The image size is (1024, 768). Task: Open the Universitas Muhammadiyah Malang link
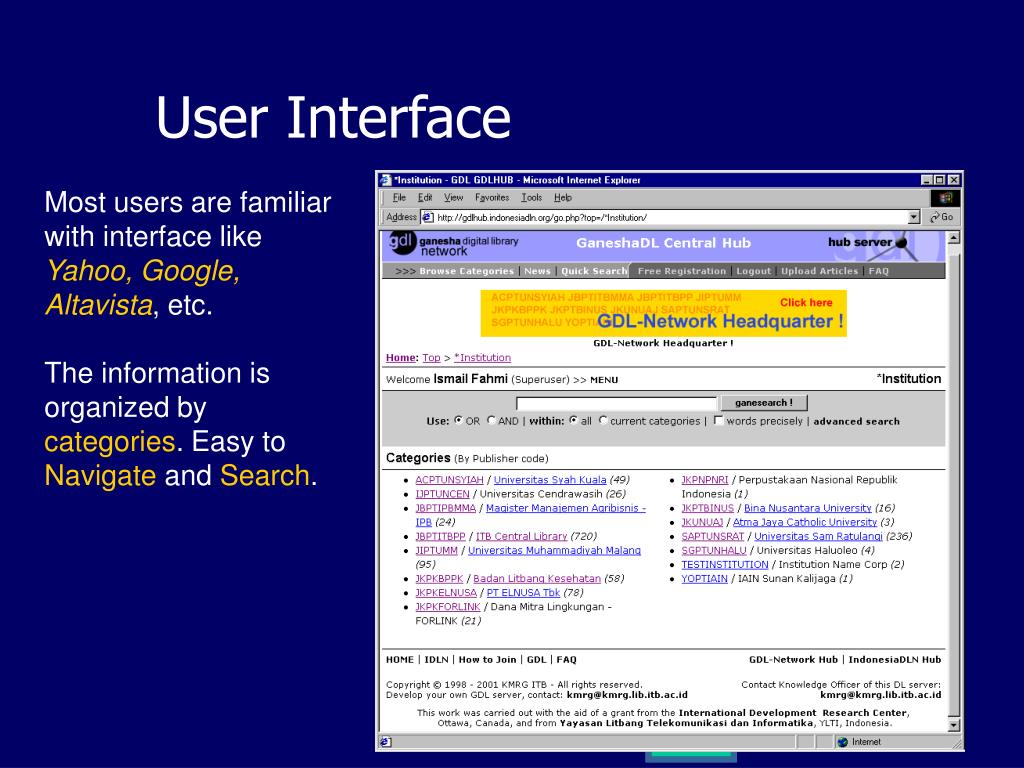(x=554, y=551)
